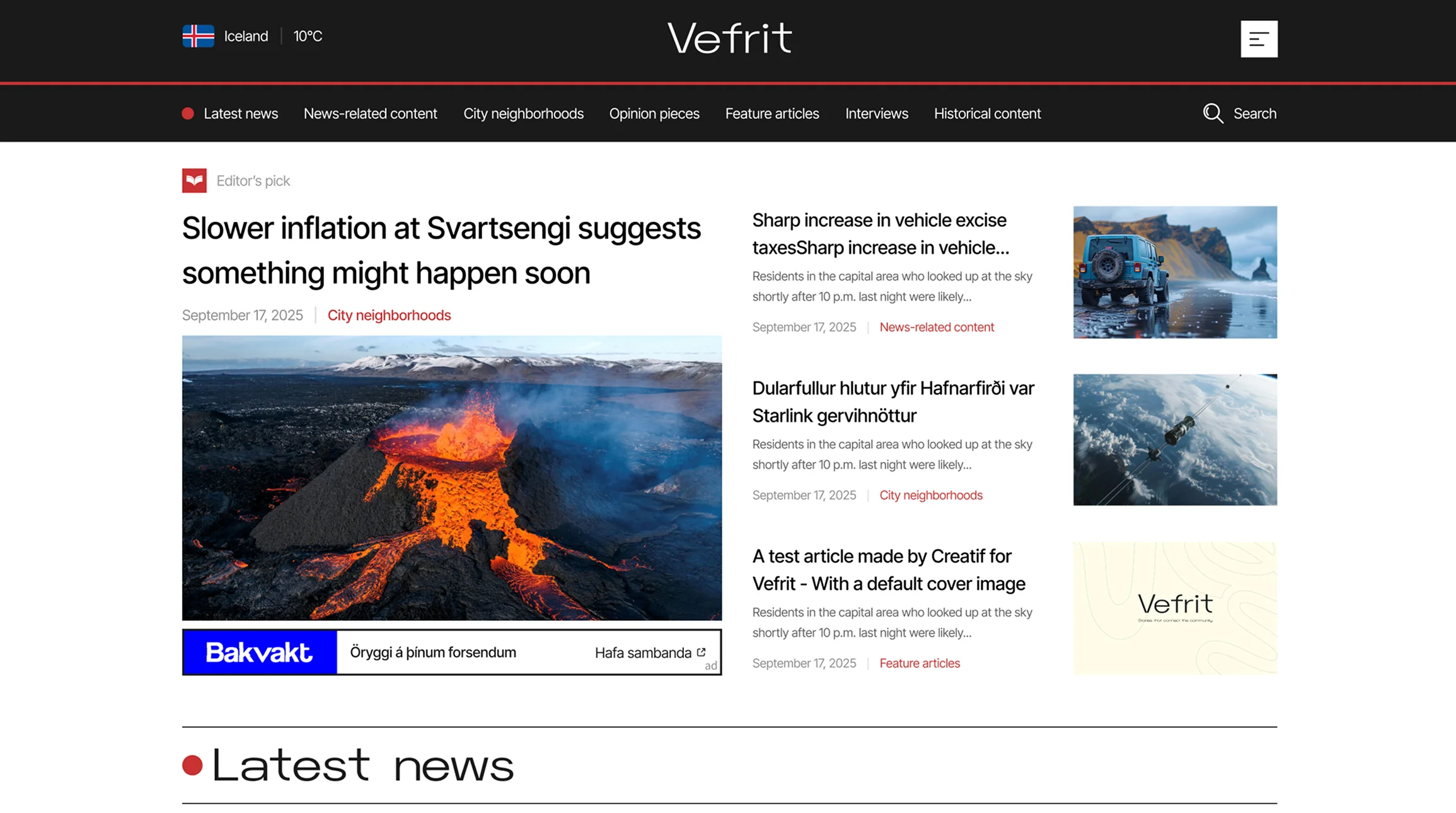The height and width of the screenshot is (813, 1456).
Task: Open Historical content nav link
Action: click(987, 113)
